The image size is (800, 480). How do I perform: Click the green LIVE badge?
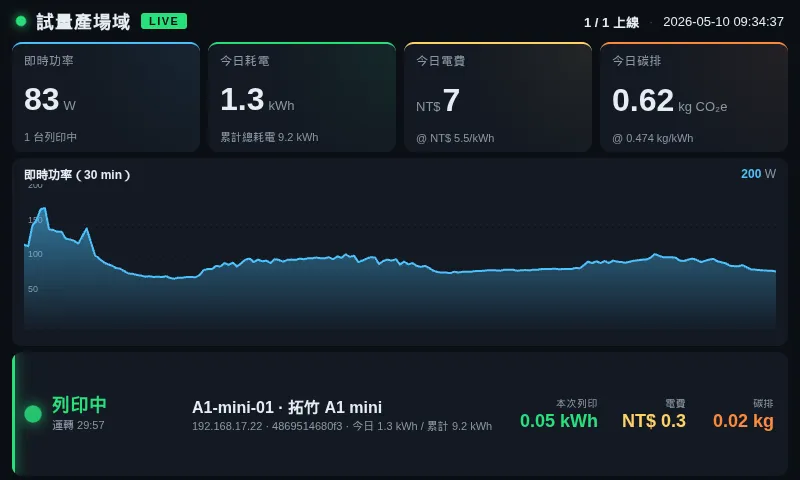pos(164,21)
